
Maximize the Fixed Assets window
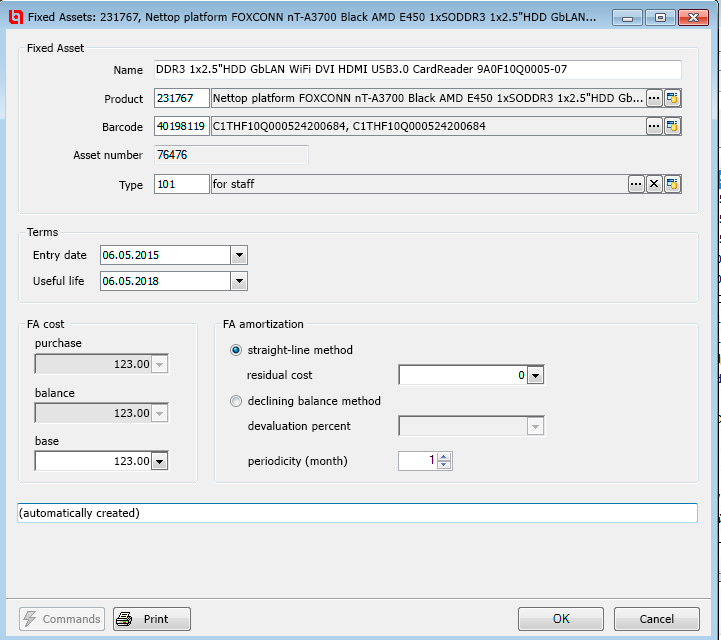pos(660,18)
